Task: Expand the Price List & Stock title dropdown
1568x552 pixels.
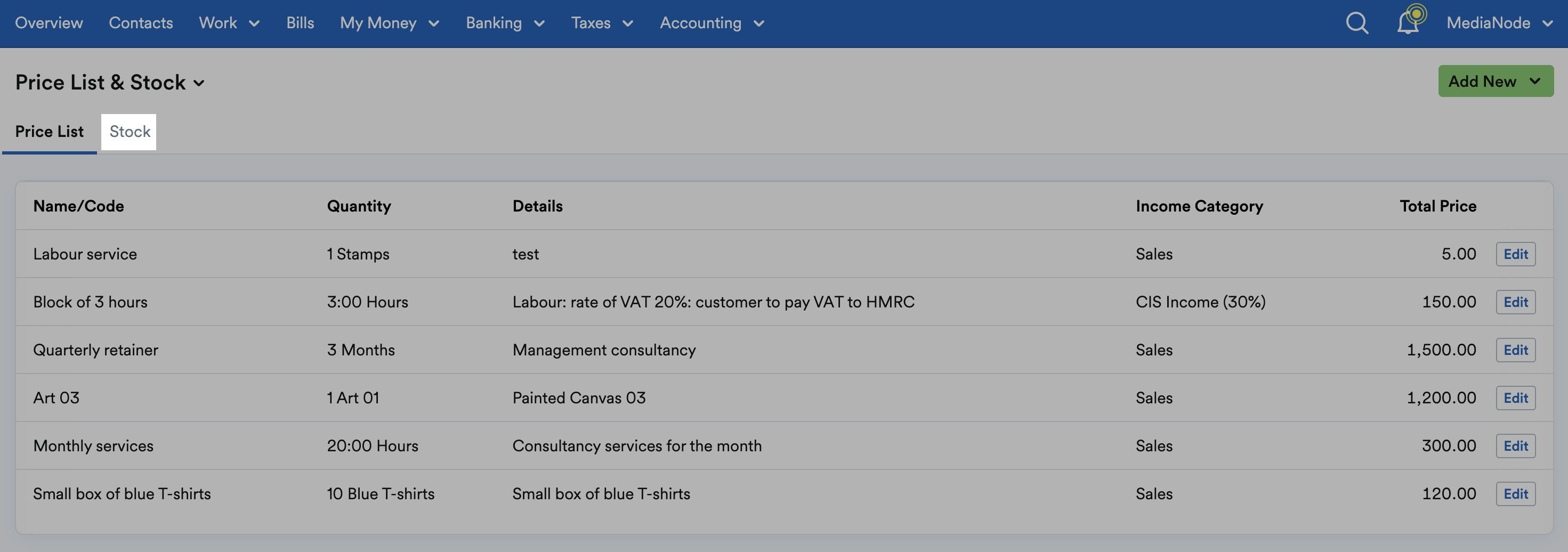Action: click(199, 83)
